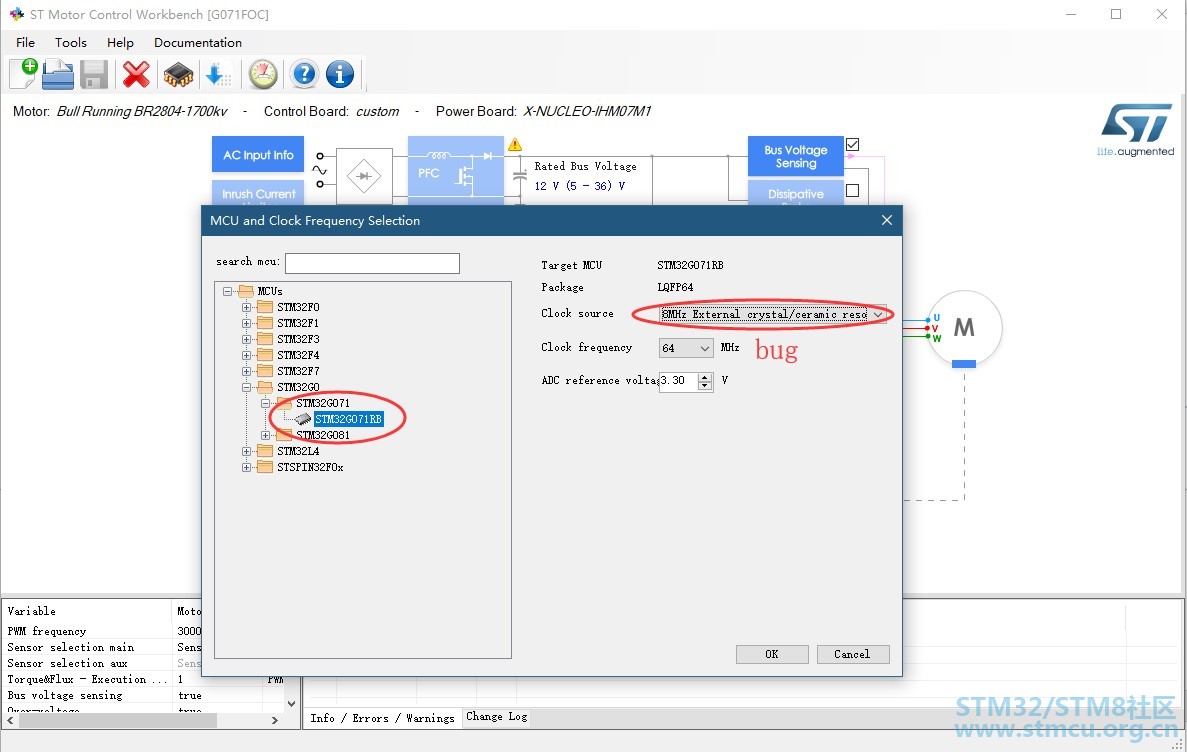Click the rectifier diode bridge block

click(x=364, y=176)
